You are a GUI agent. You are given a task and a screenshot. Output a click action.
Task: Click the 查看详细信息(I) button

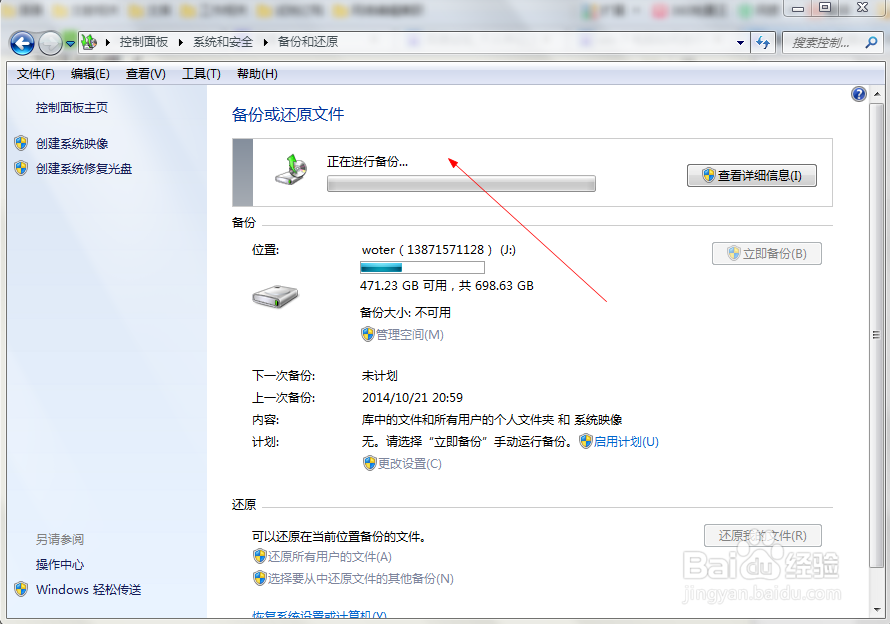click(751, 174)
